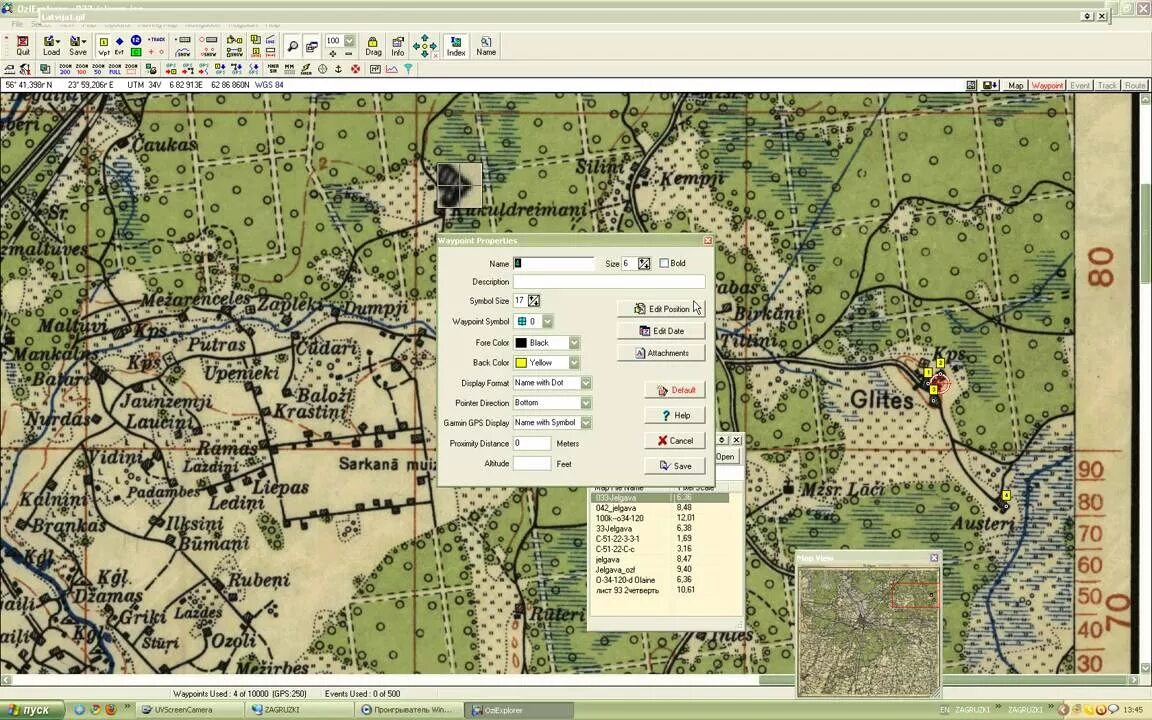The image size is (1152, 720).
Task: Click the Edit Position button
Action: click(661, 309)
